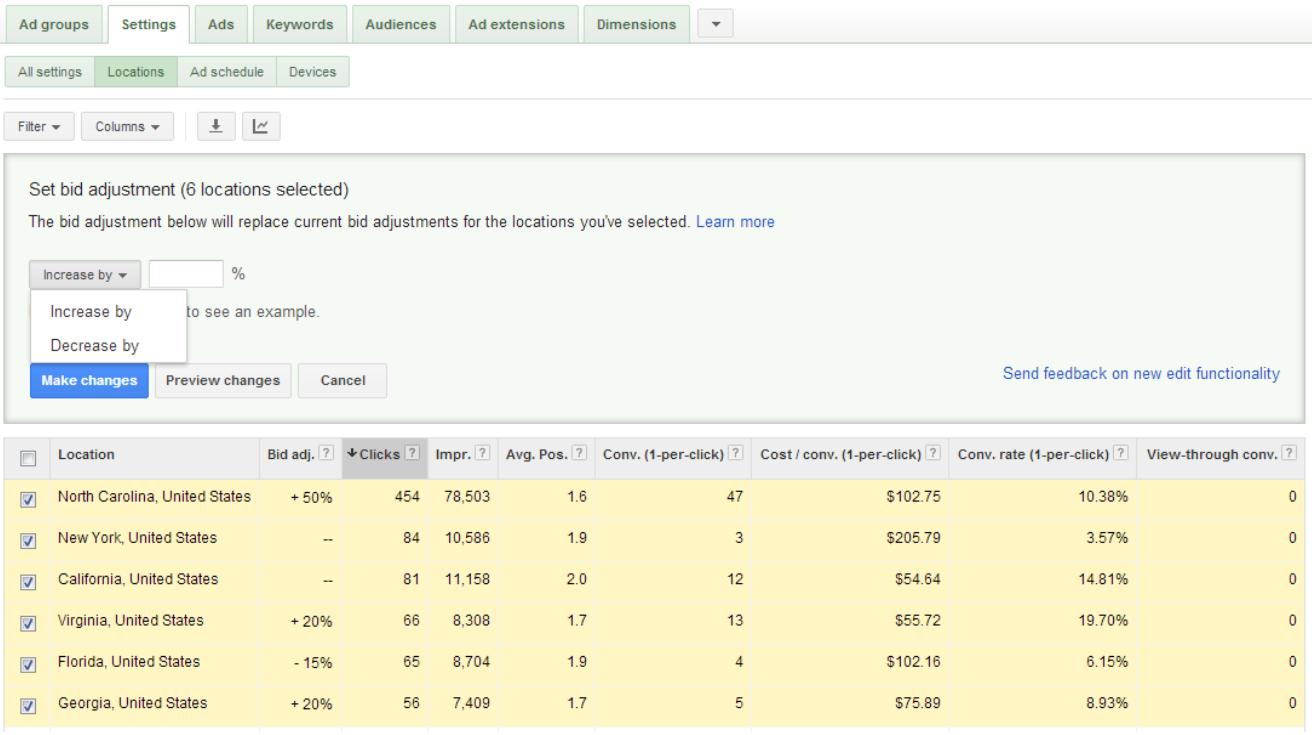Open the All settings sub-tab
Viewport: 1312px width, 735px height.
(x=49, y=72)
